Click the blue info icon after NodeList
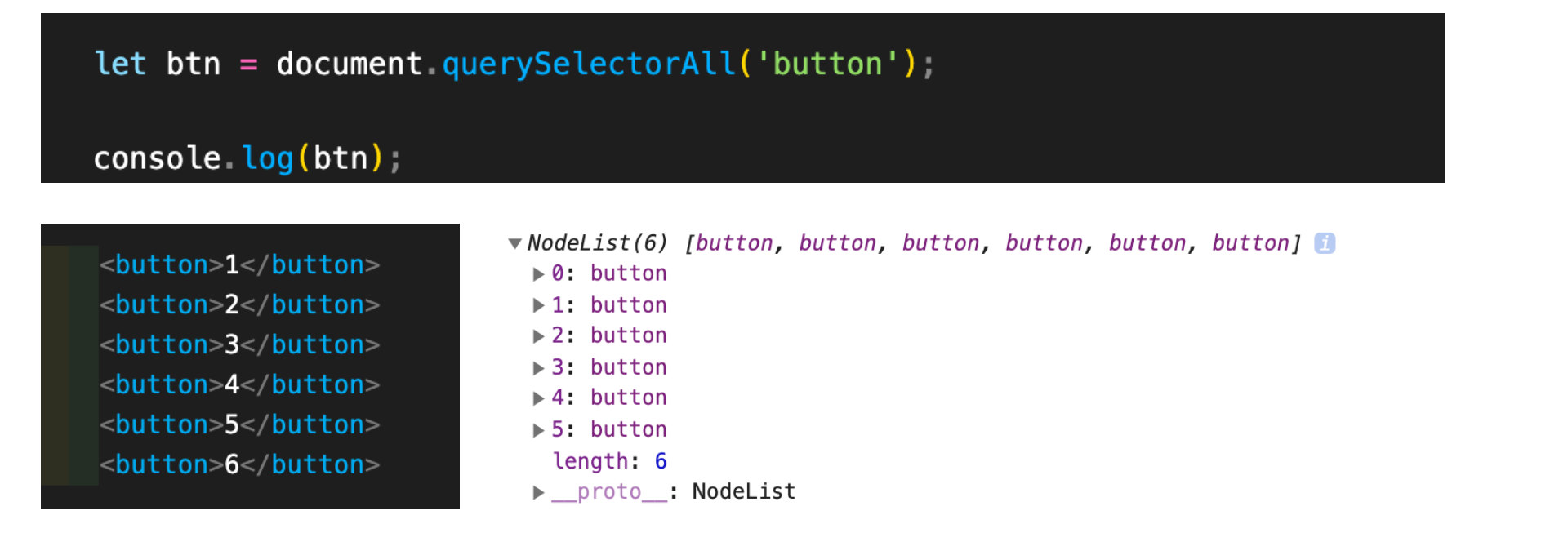This screenshot has width=1568, height=542. pos(1325,243)
